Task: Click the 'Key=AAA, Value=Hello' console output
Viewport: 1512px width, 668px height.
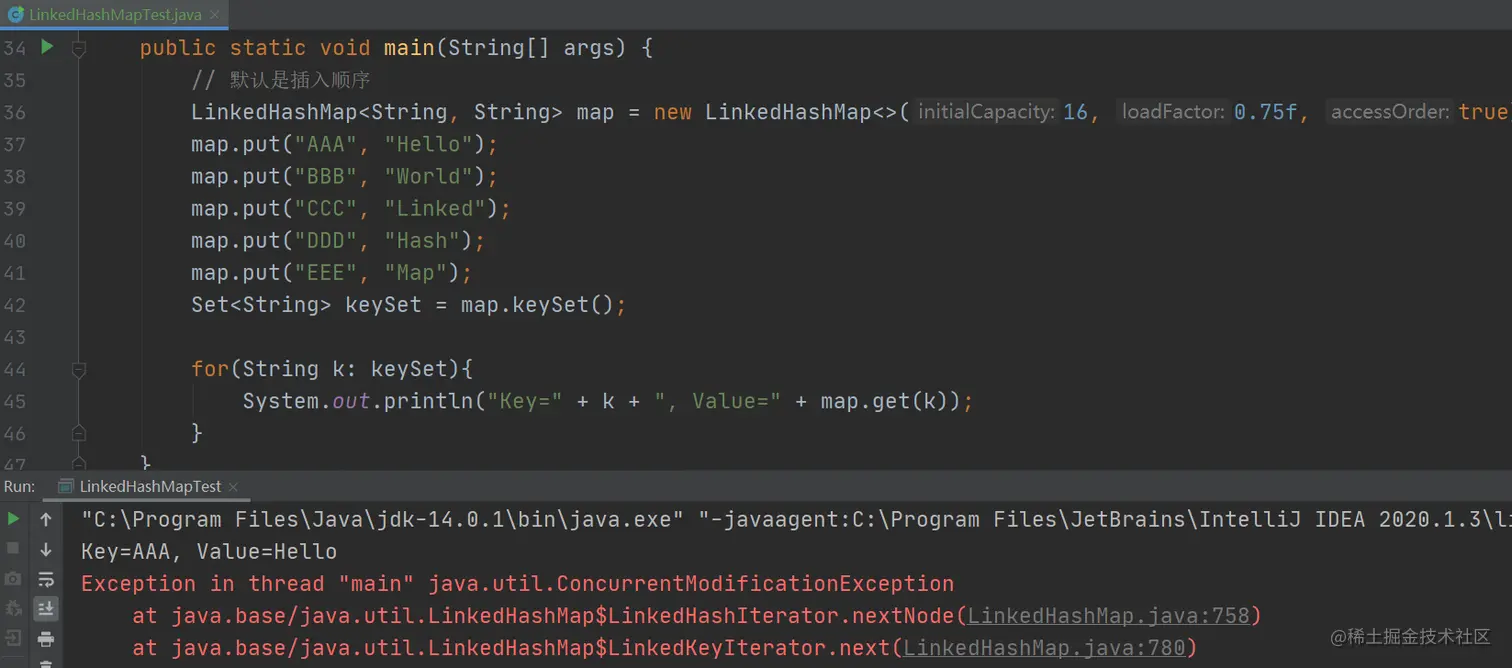Action: coord(209,551)
